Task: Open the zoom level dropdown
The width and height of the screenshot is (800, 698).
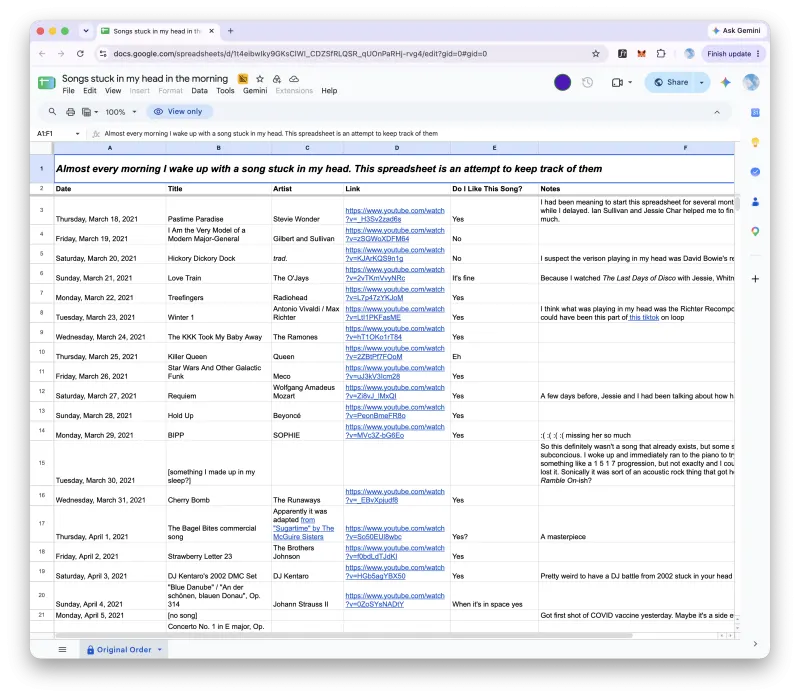Action: (x=120, y=112)
